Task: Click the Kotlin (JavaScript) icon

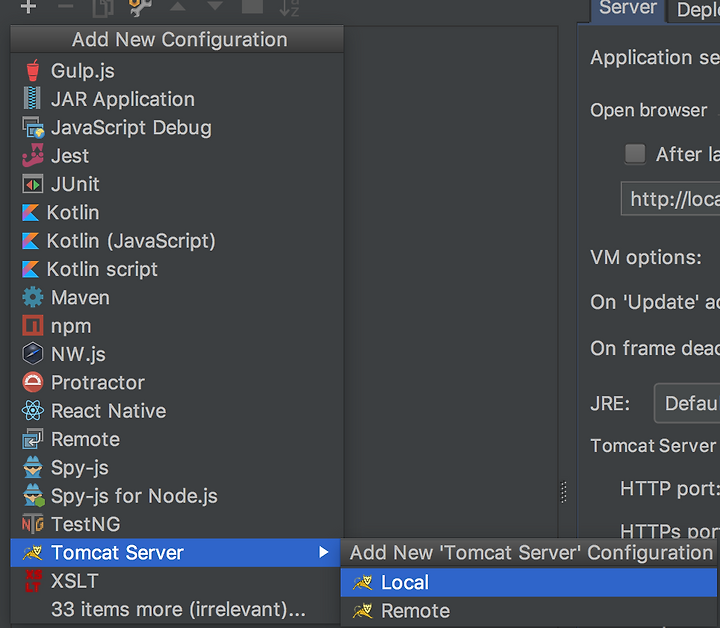Action: (x=31, y=241)
